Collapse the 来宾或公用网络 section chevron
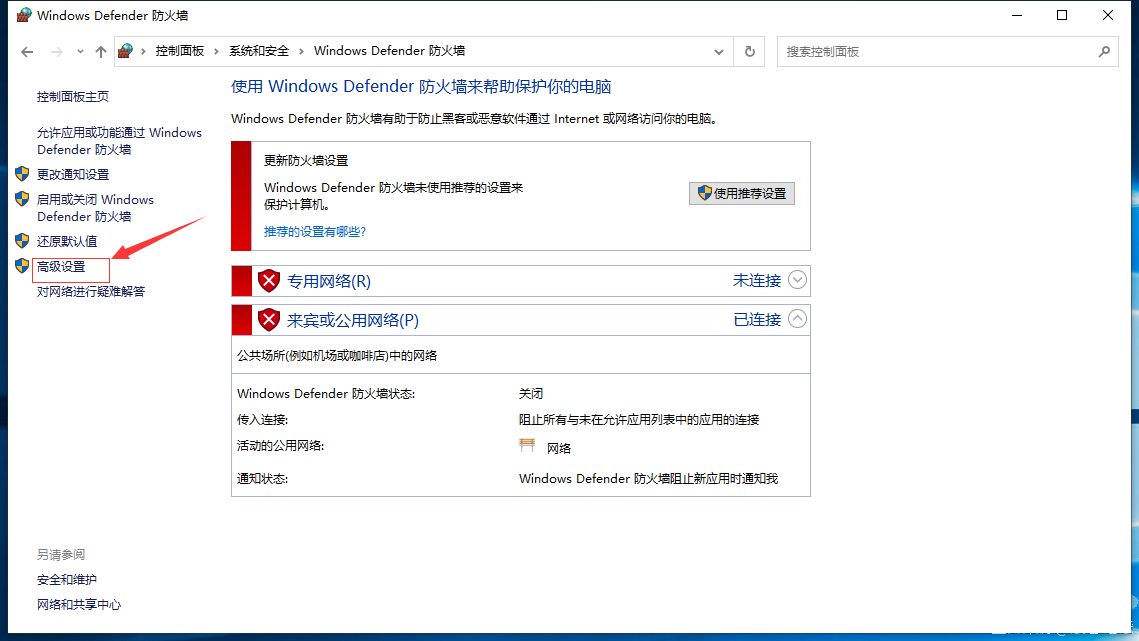1139x641 pixels. pos(797,319)
